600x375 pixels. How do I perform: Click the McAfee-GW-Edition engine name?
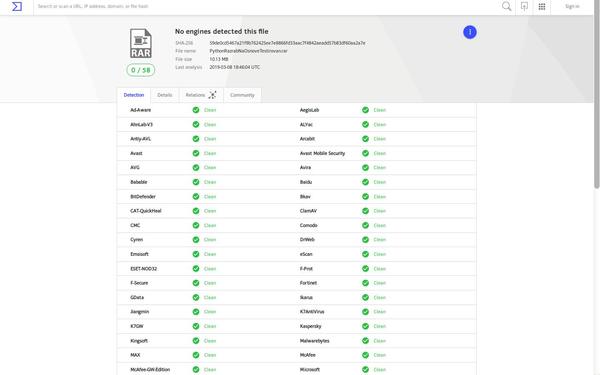tap(150, 370)
